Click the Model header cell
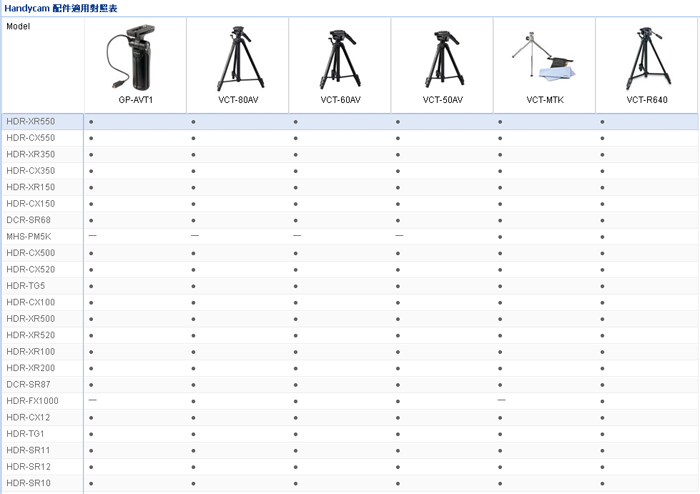Screen dimensions: 700x494 [43, 65]
